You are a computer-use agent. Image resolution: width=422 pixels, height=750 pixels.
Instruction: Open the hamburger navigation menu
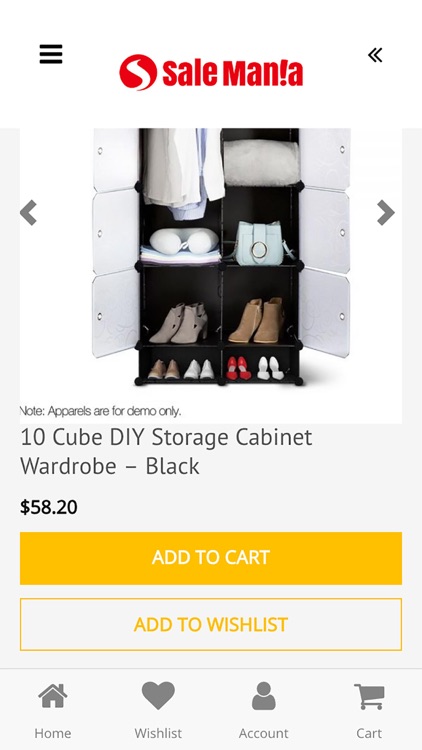tap(51, 54)
